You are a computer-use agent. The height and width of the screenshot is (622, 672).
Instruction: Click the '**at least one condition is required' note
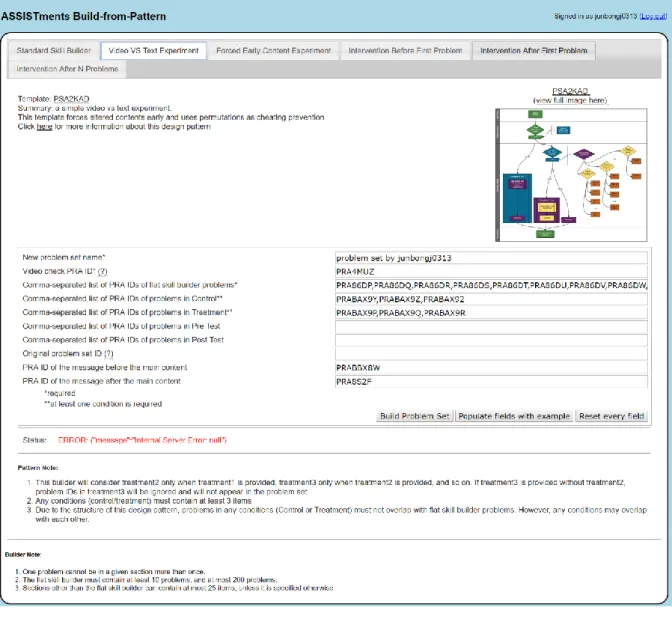(x=103, y=404)
